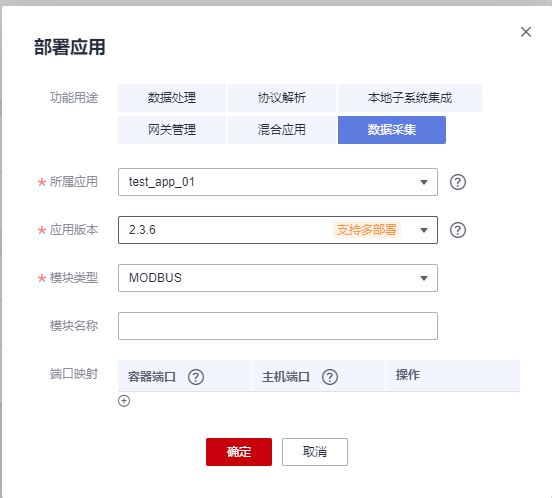Close the 部署应用 dialog
Image resolution: width=552 pixels, height=498 pixels.
(526, 32)
